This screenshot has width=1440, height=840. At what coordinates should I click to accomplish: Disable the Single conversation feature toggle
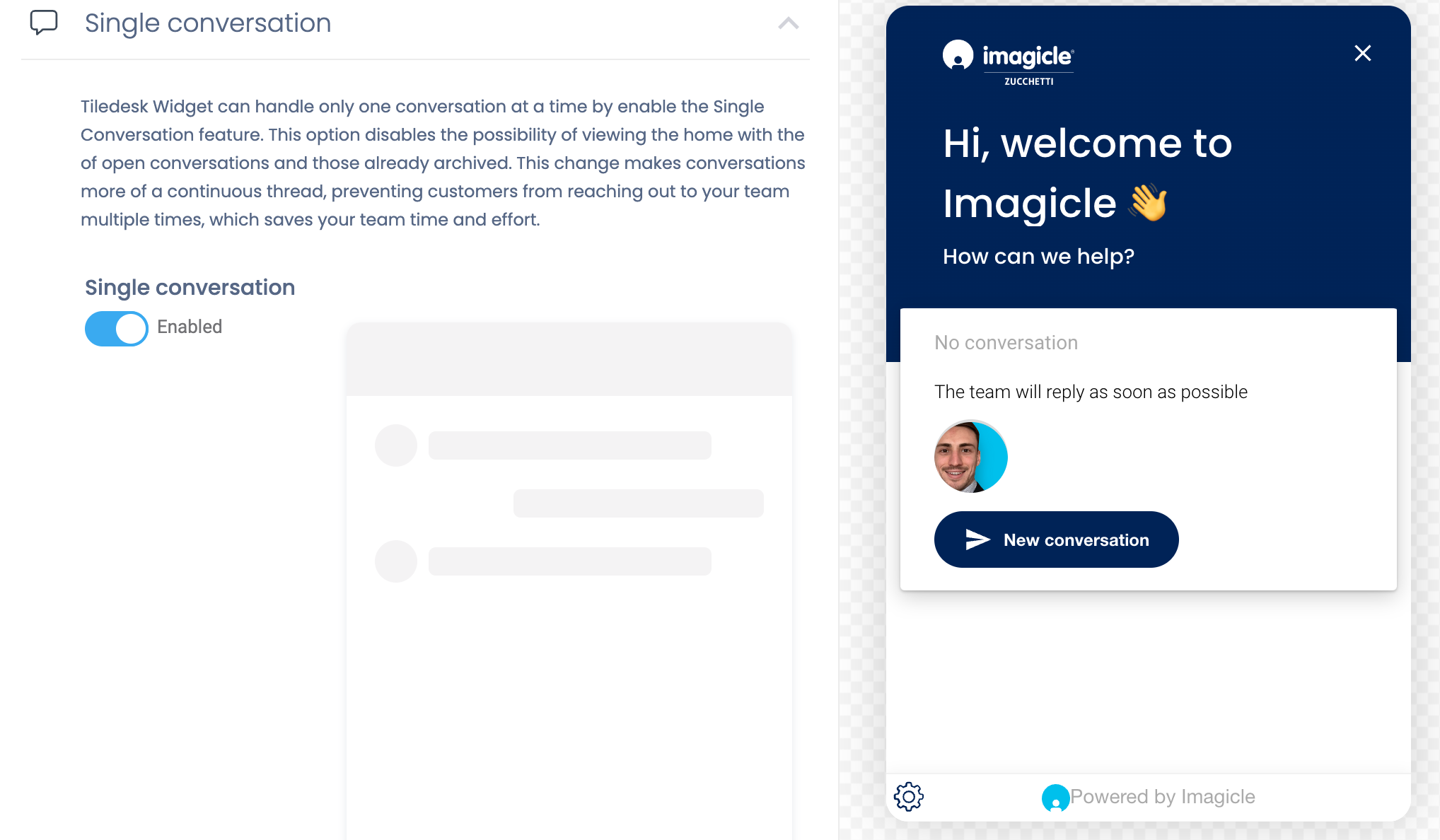(x=116, y=326)
